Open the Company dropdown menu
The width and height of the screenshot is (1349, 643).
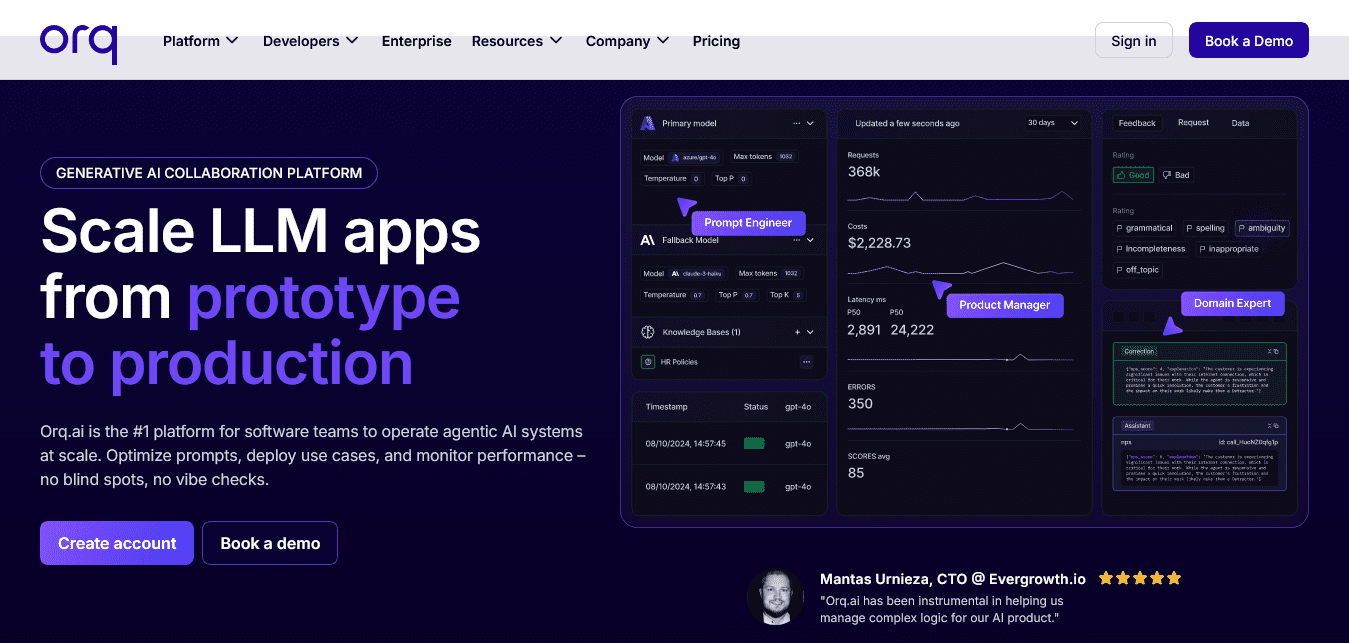tap(628, 41)
